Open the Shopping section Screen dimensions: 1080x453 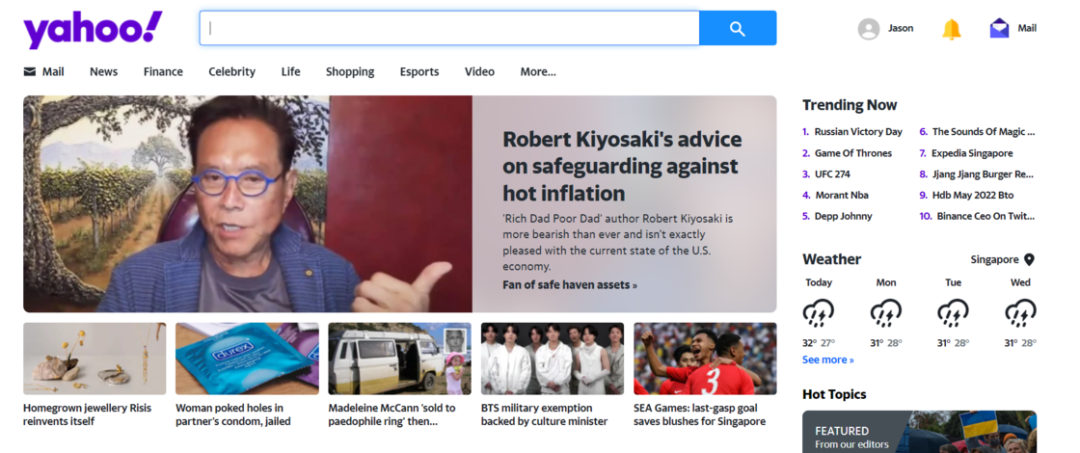(350, 72)
